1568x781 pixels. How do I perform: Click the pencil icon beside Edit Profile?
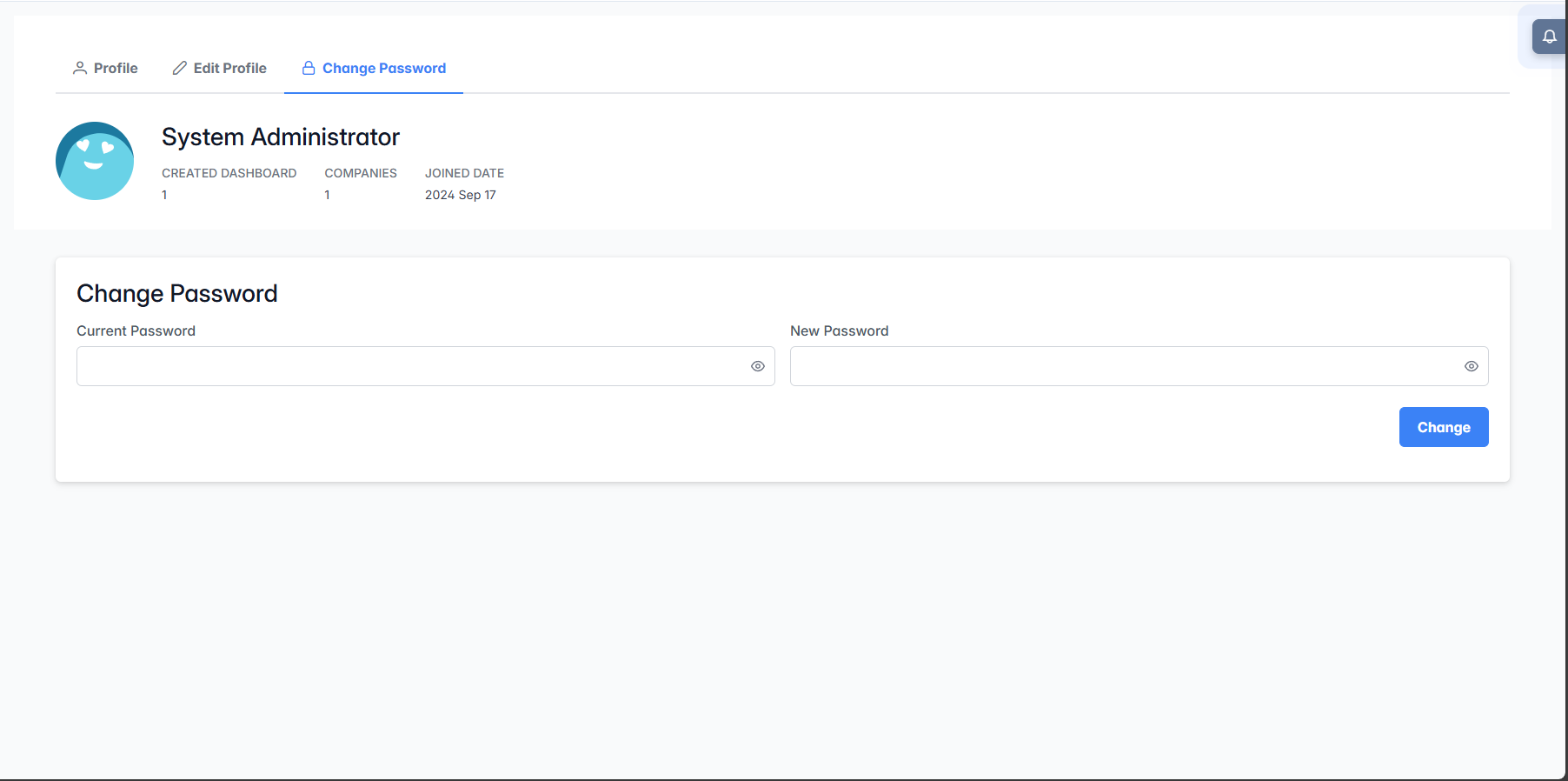point(180,68)
